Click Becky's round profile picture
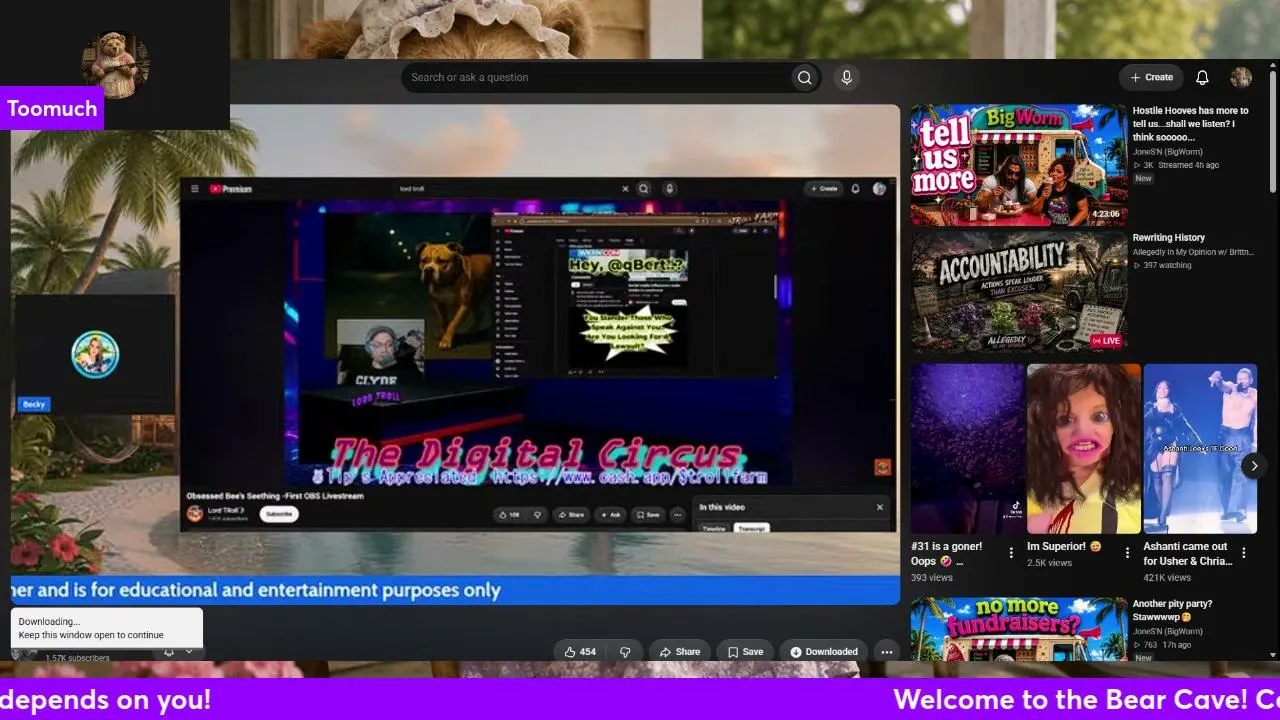This screenshot has height=720, width=1280. coord(95,354)
